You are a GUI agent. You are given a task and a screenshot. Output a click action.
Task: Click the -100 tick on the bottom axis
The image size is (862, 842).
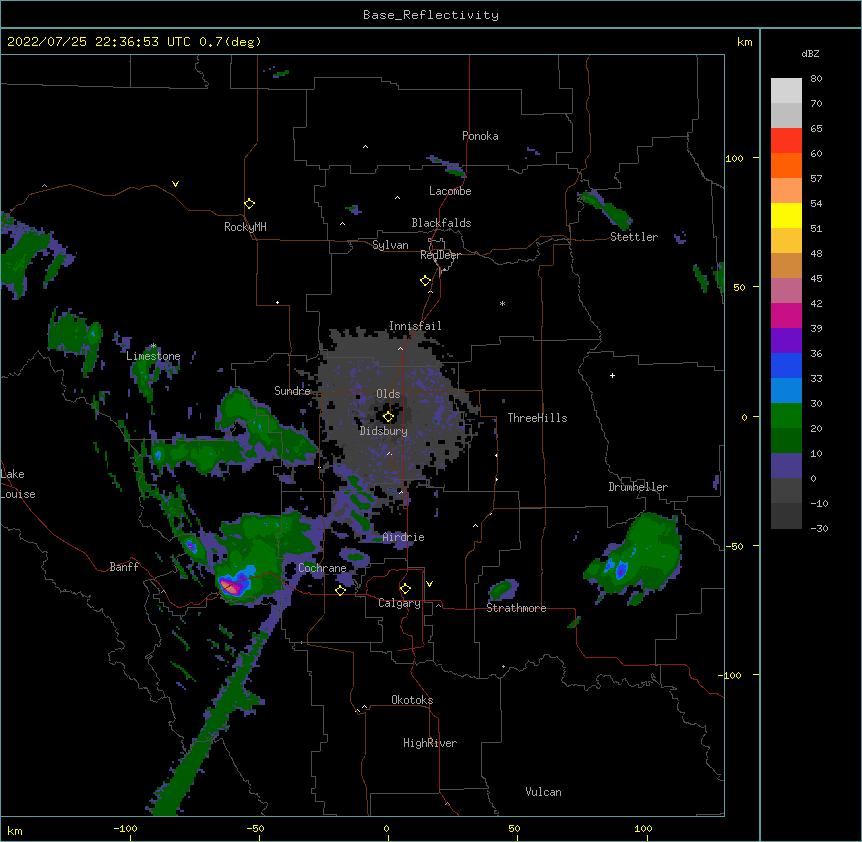pos(125,828)
